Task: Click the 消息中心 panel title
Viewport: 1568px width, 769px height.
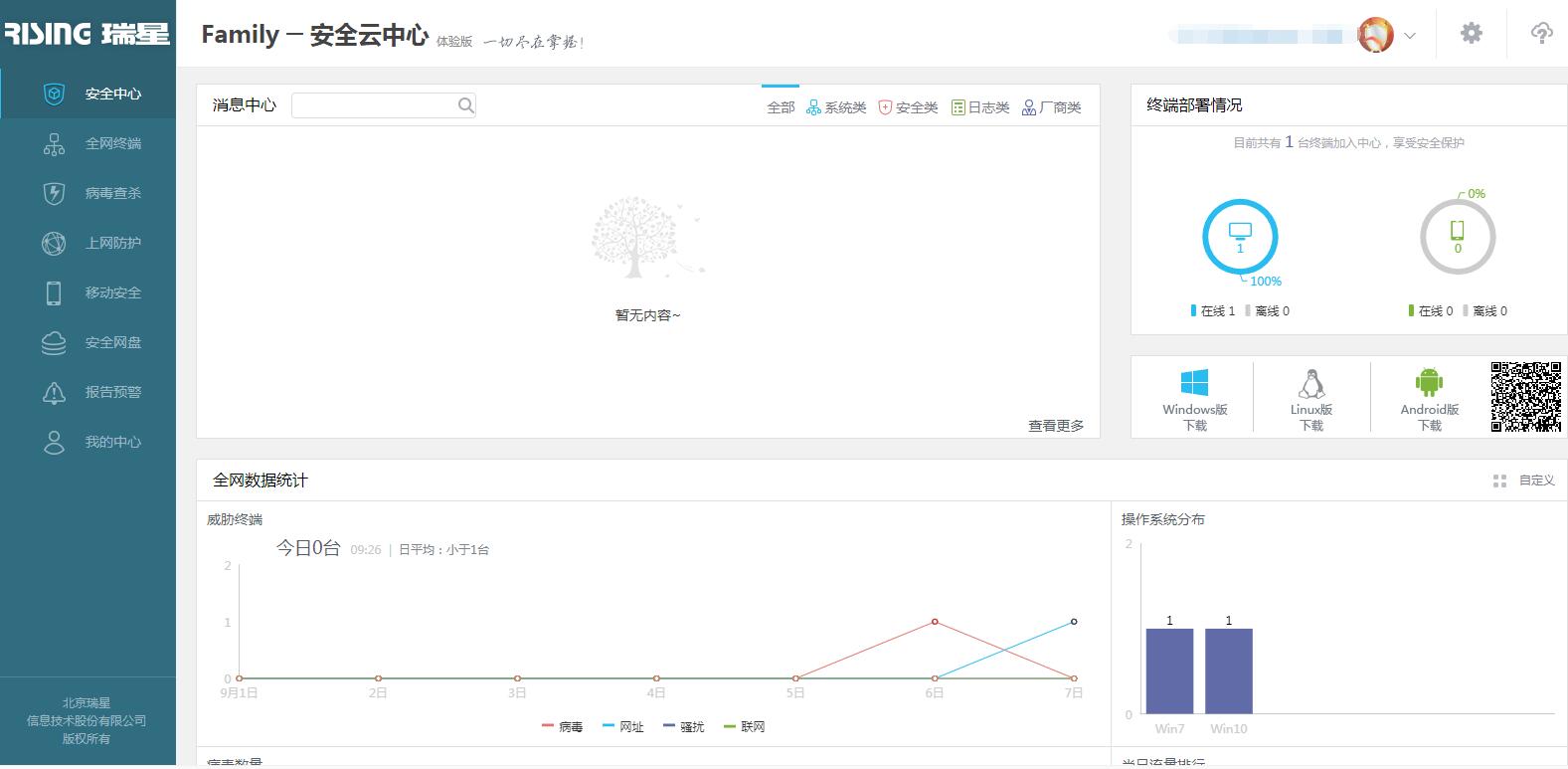Action: point(245,105)
